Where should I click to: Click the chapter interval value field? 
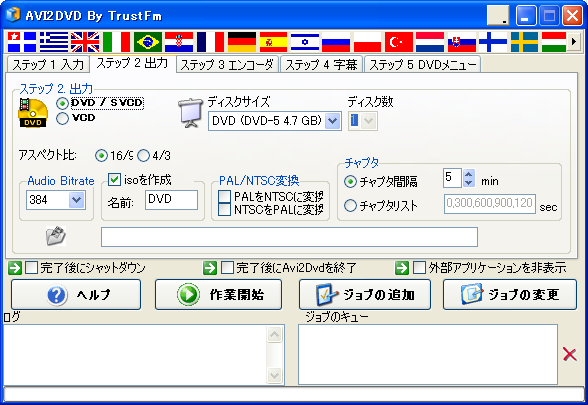(x=452, y=178)
